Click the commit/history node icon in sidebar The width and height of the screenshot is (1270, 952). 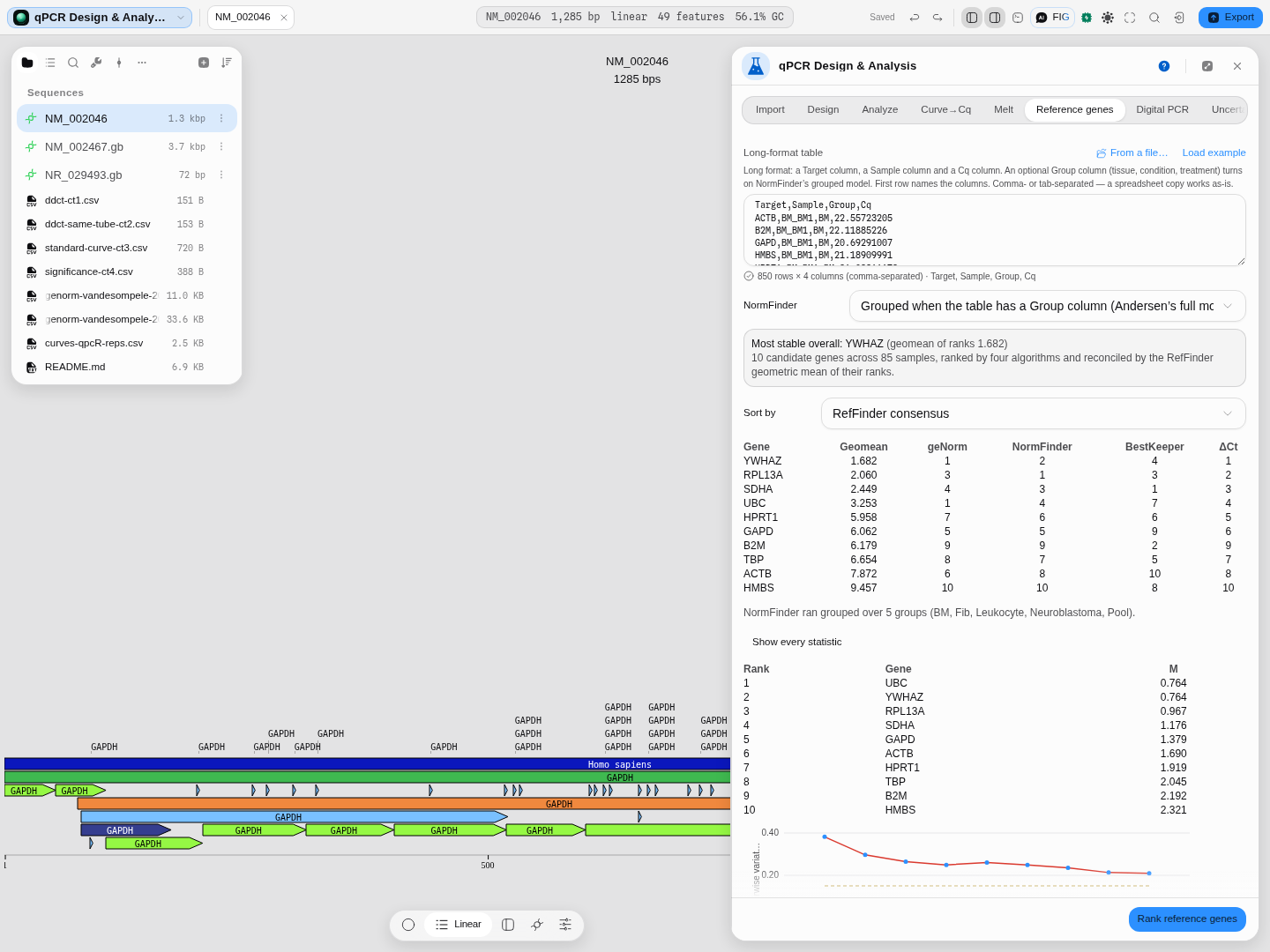[x=119, y=63]
